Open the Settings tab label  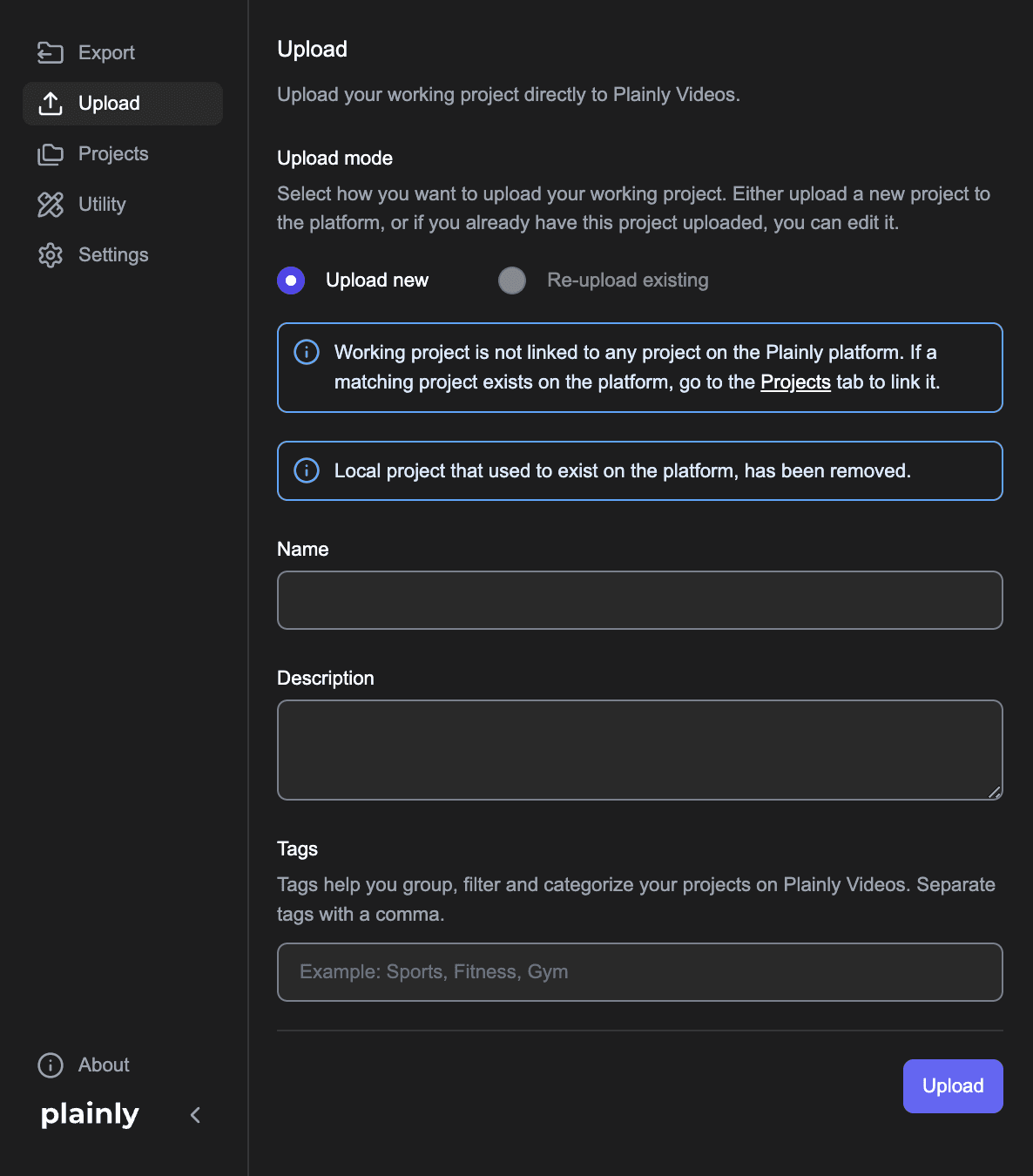click(113, 255)
